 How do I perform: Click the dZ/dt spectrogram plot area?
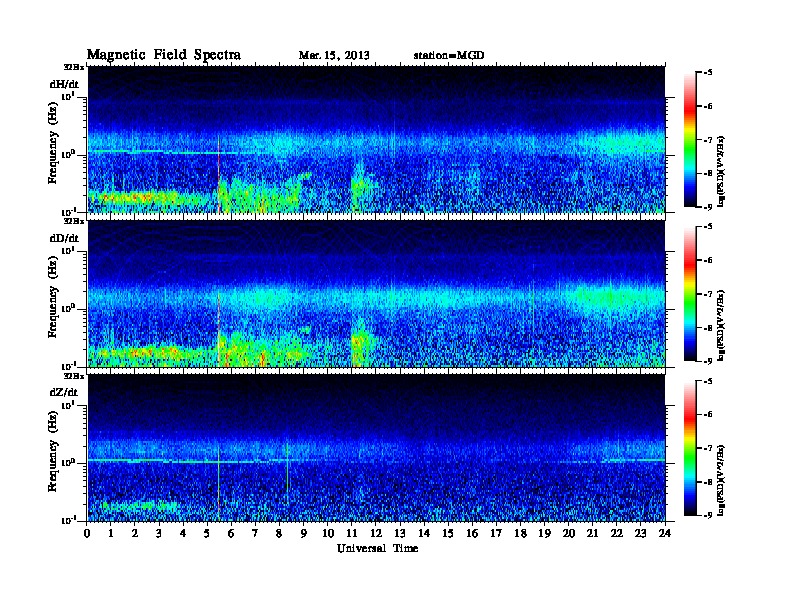point(376,448)
